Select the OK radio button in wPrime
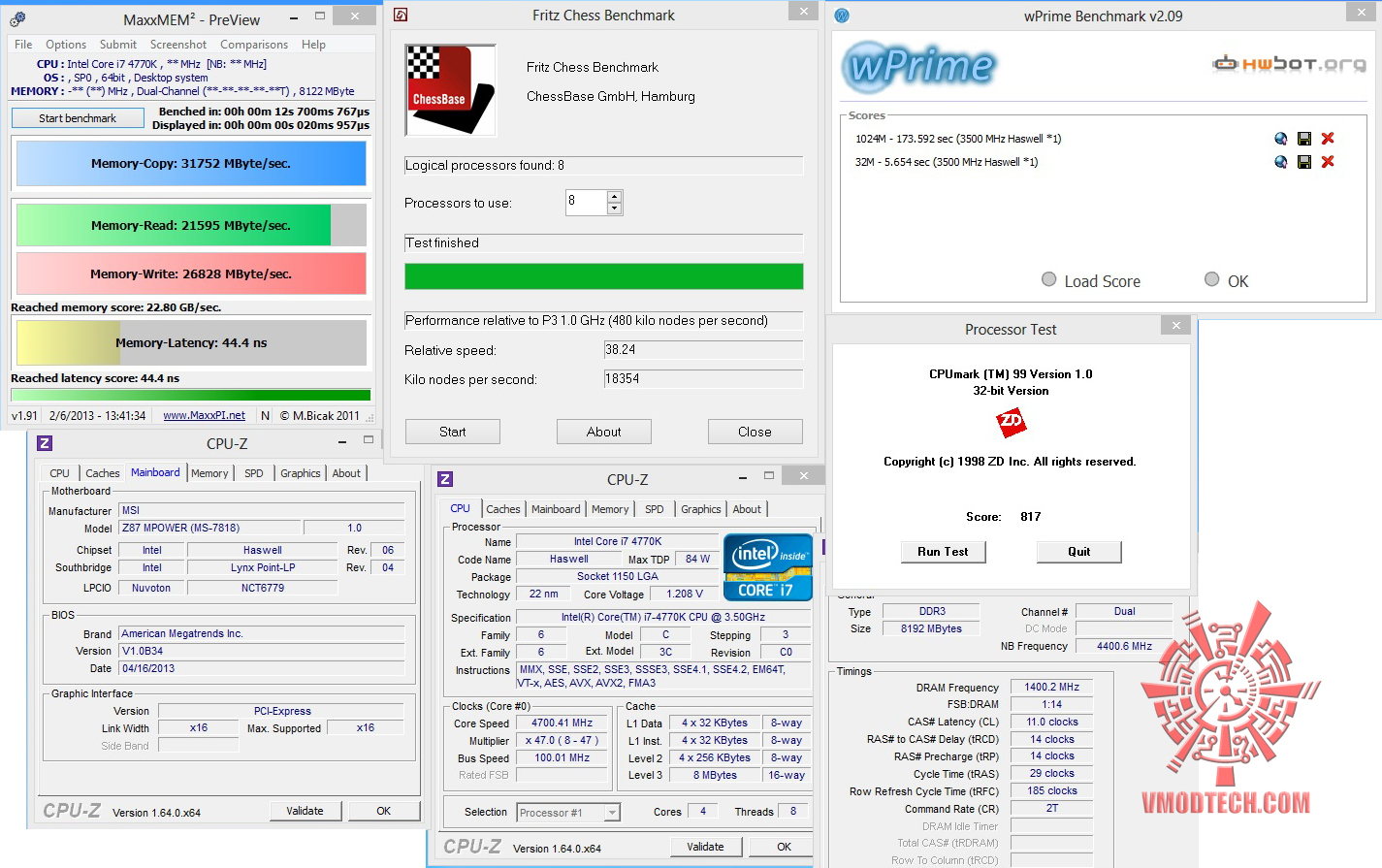This screenshot has width=1382, height=868. 1211,279
